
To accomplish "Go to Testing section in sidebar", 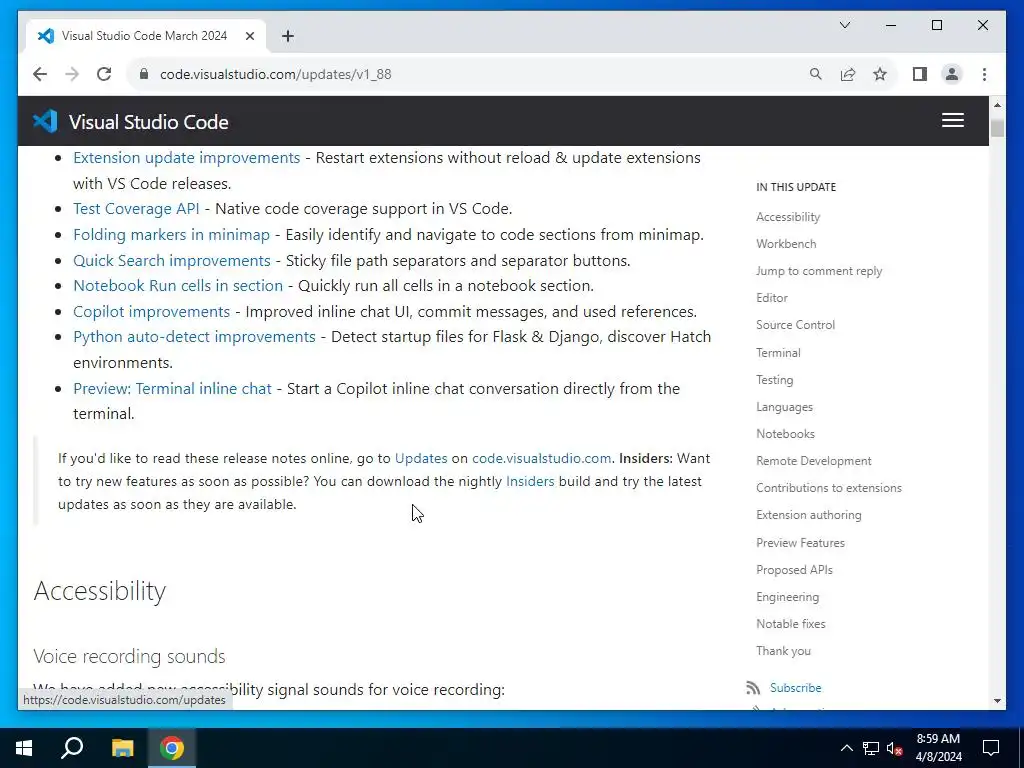I will 775,380.
